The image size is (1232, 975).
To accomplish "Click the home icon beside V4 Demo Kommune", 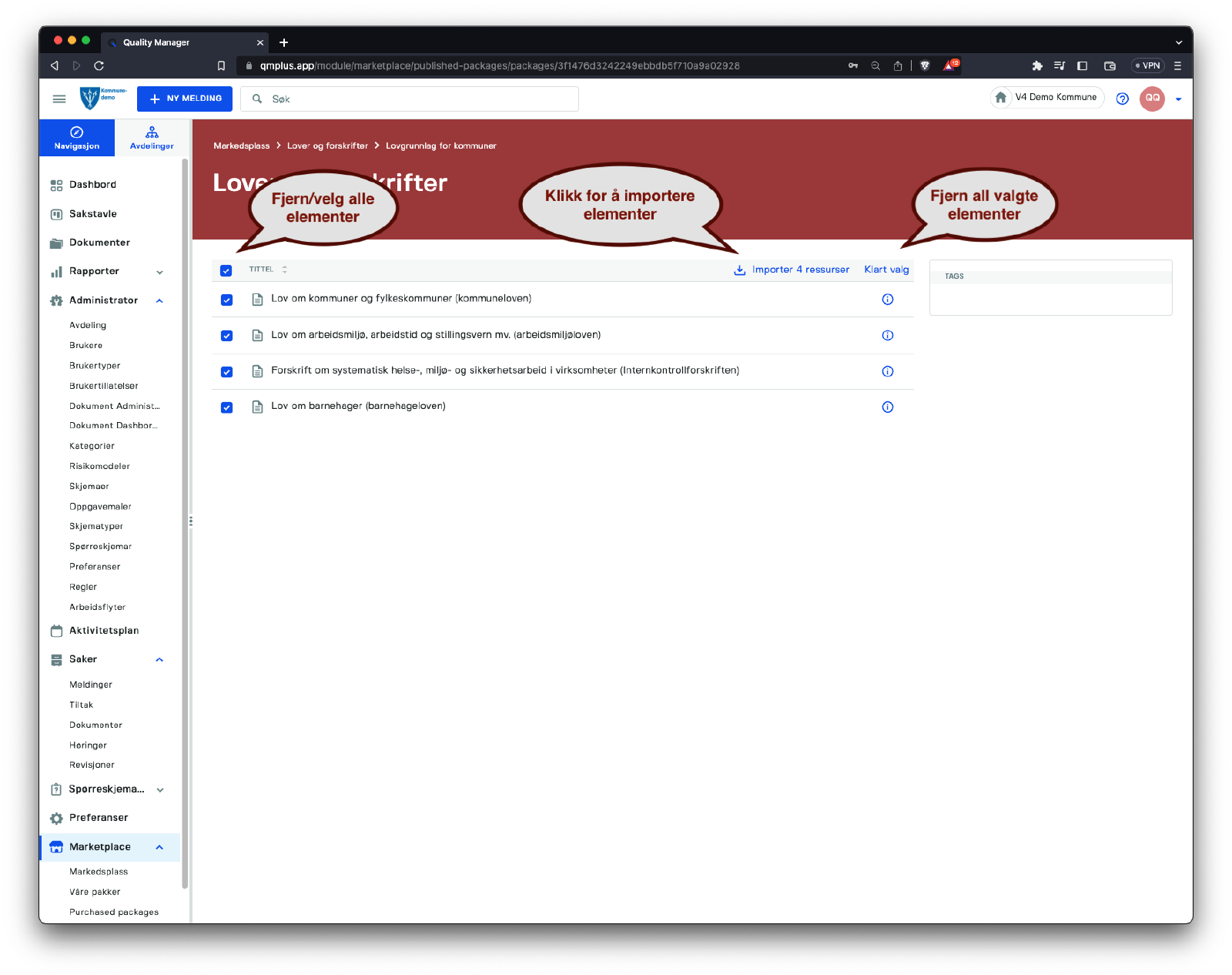I will coord(1000,98).
